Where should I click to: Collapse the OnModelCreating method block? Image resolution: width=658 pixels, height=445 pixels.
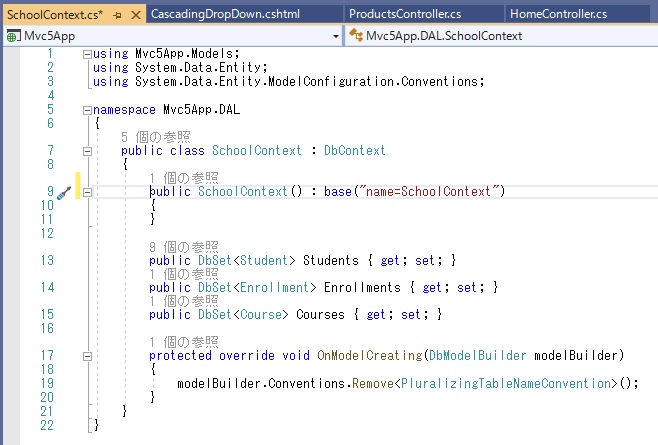click(x=87, y=355)
